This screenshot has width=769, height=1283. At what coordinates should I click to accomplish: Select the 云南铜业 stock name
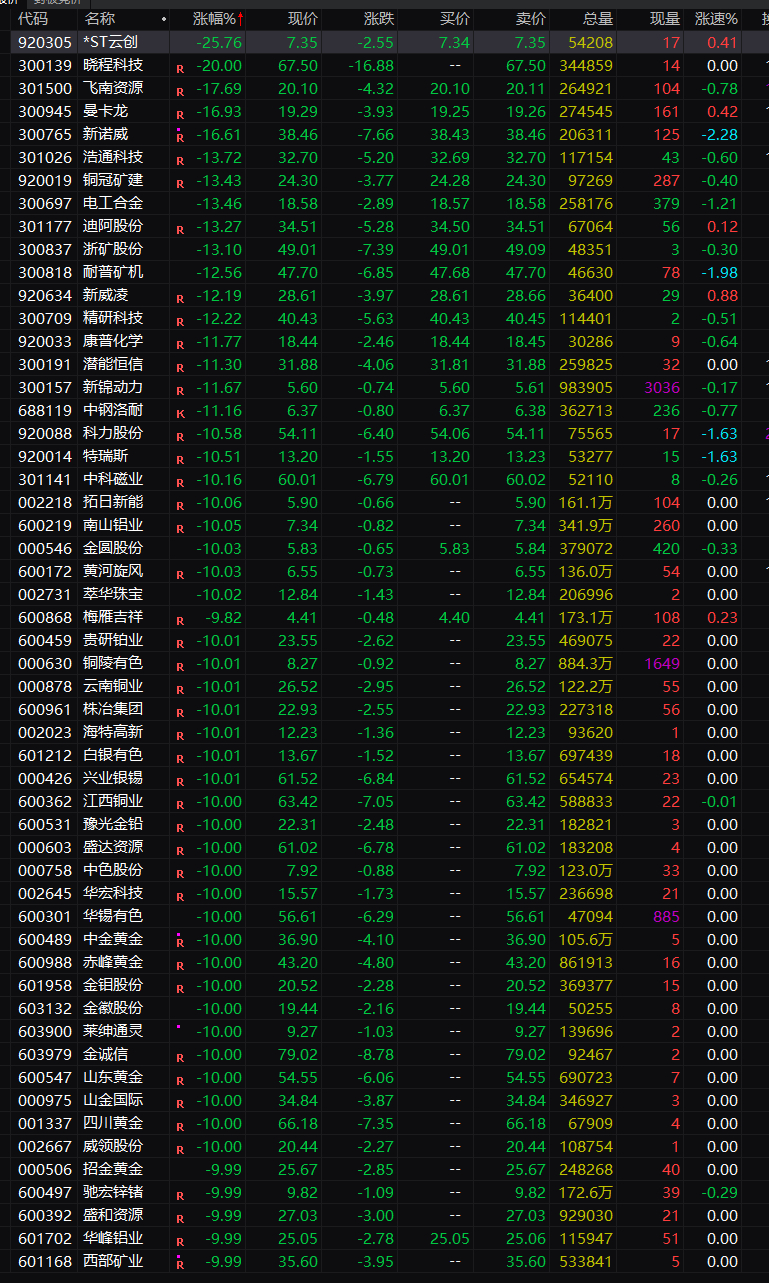point(113,686)
